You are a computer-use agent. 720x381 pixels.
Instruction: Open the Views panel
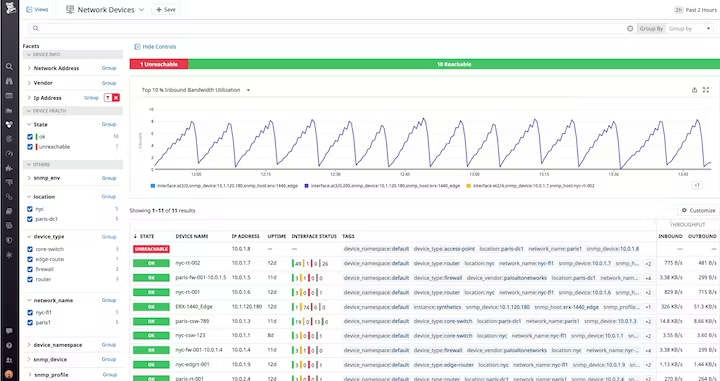[37, 10]
